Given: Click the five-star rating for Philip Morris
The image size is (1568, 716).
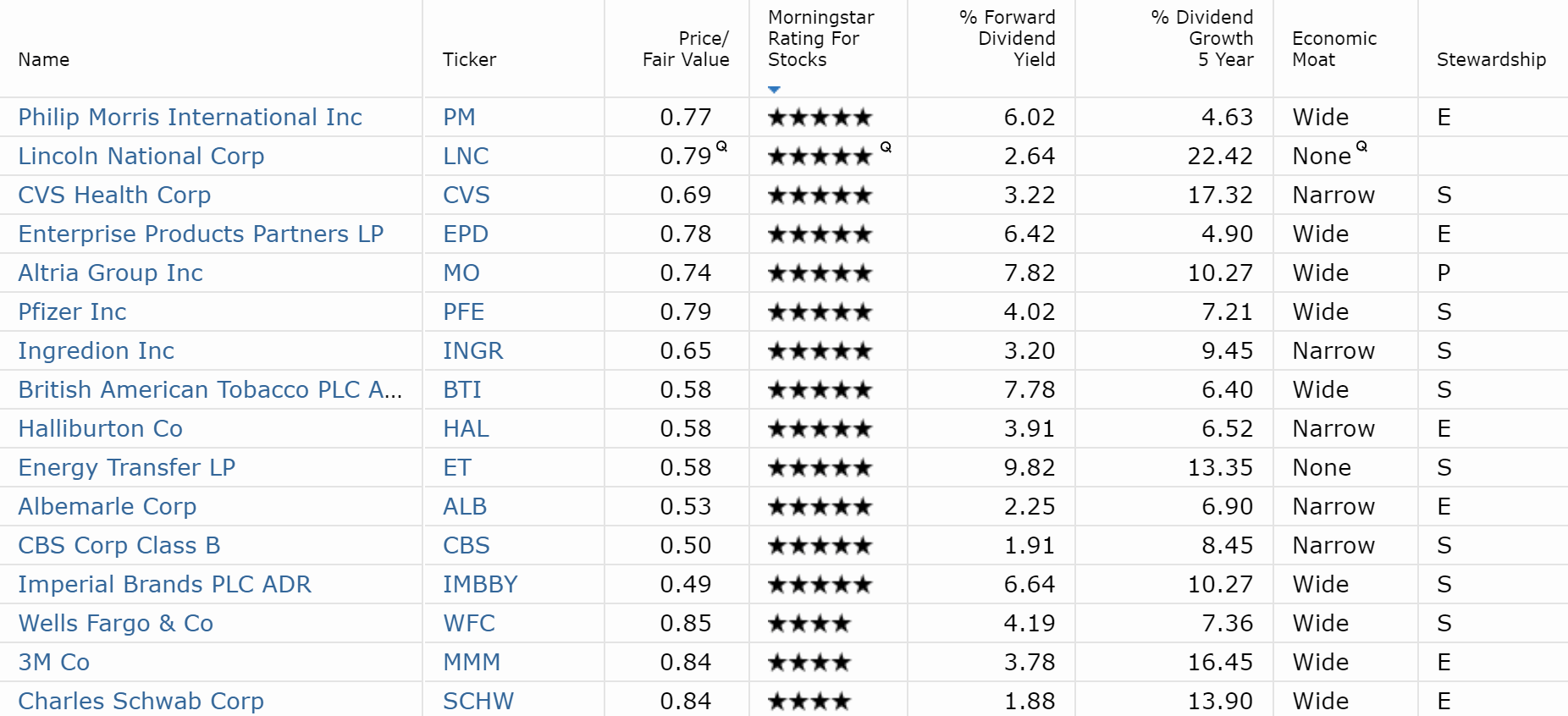Looking at the screenshot, I should pyautogui.click(x=818, y=118).
